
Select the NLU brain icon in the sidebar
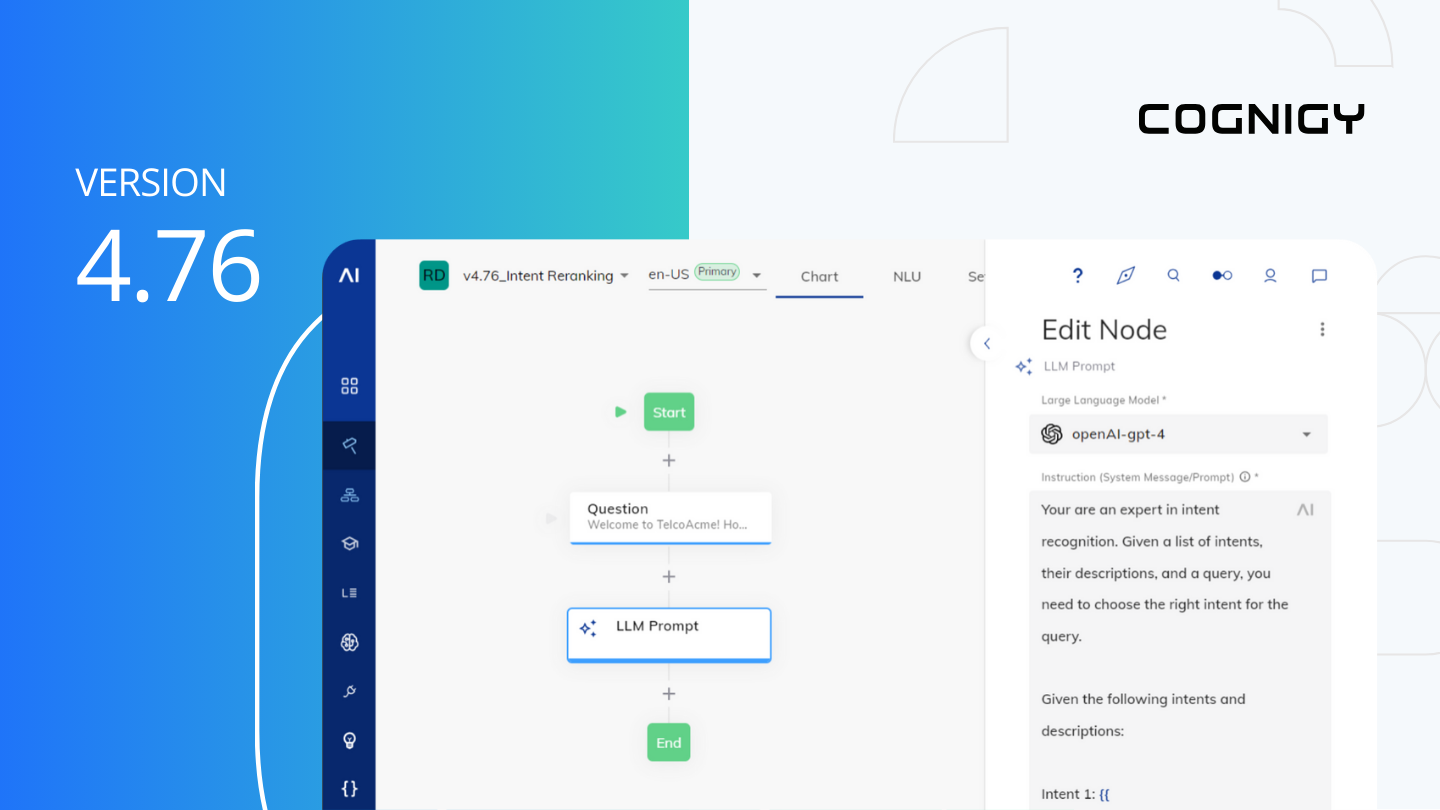click(348, 642)
